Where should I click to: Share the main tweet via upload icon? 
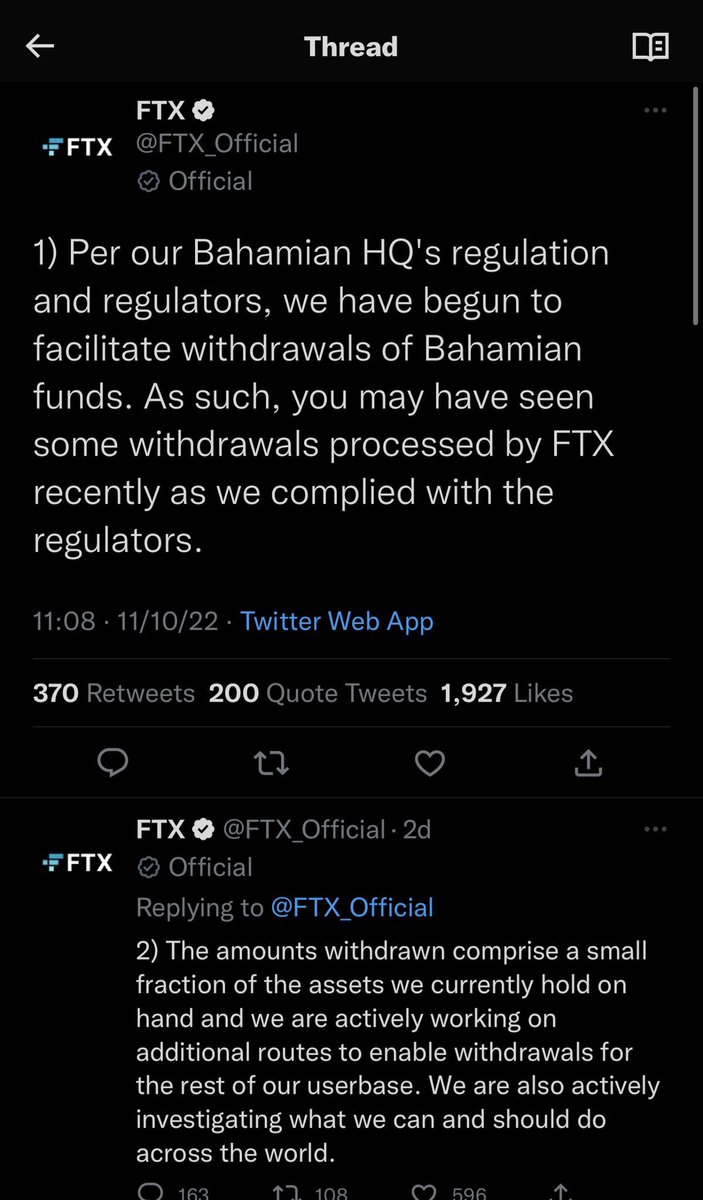pos(589,764)
